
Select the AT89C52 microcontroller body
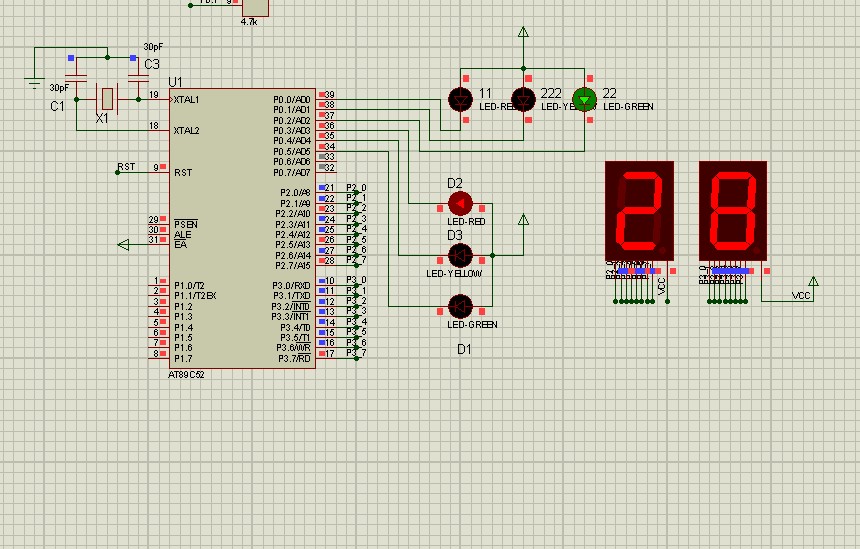click(x=242, y=228)
